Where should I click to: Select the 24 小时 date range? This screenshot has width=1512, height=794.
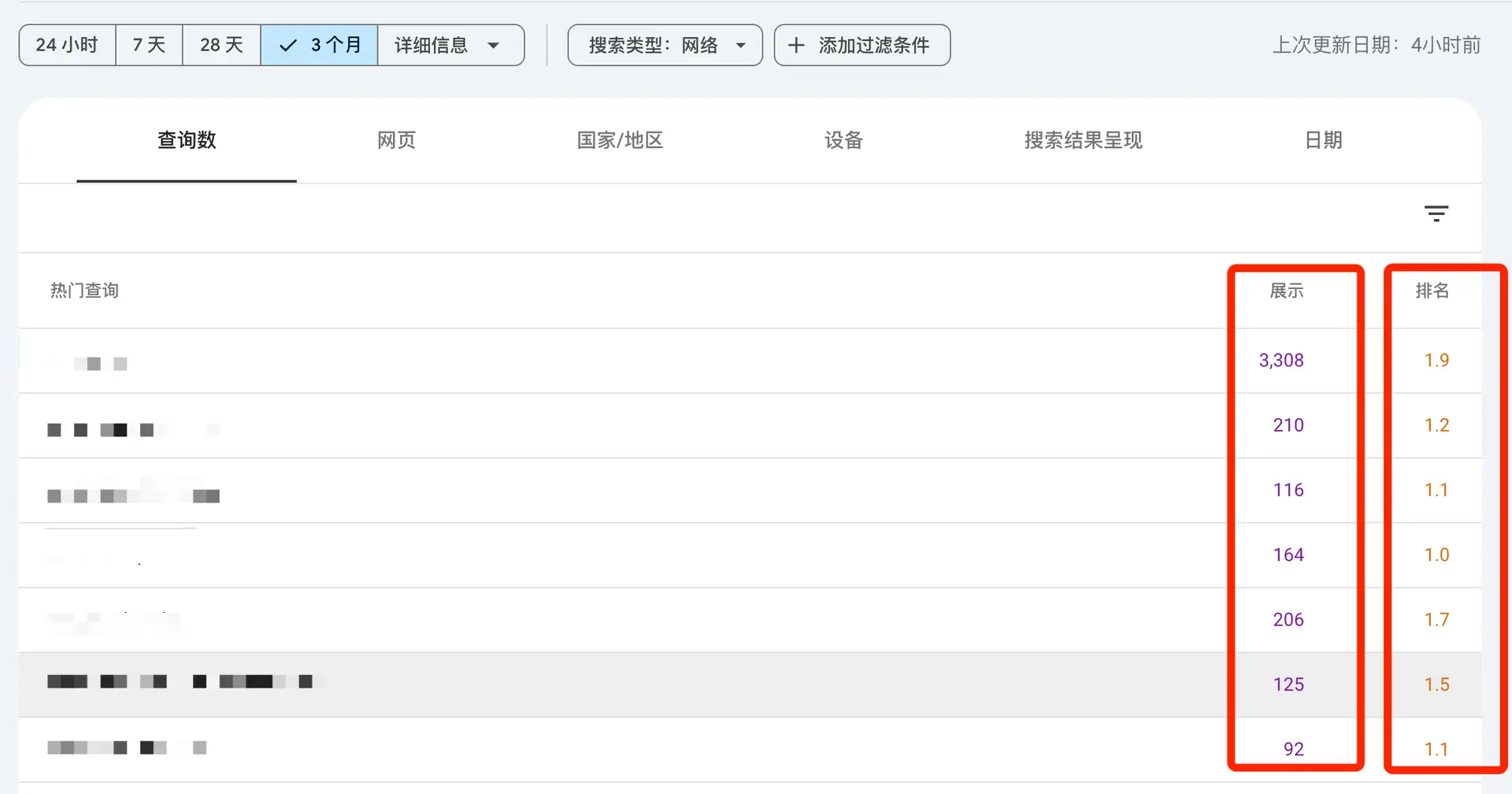68,45
